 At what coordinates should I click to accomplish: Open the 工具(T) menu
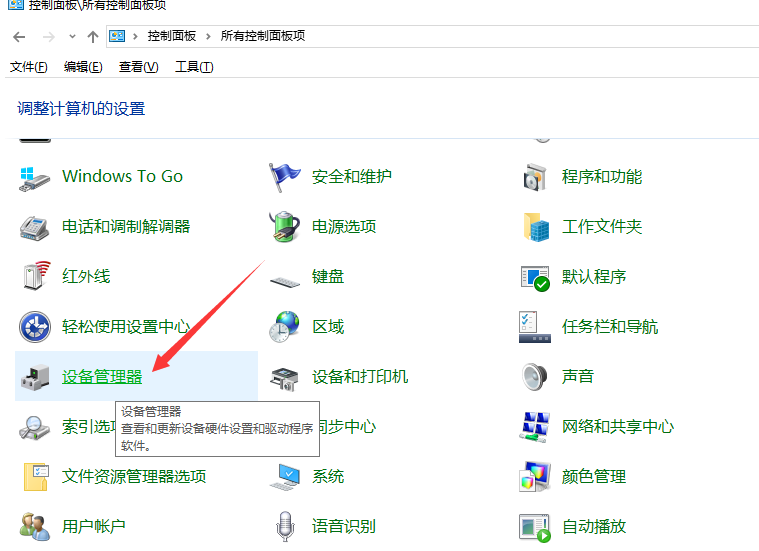tap(194, 67)
